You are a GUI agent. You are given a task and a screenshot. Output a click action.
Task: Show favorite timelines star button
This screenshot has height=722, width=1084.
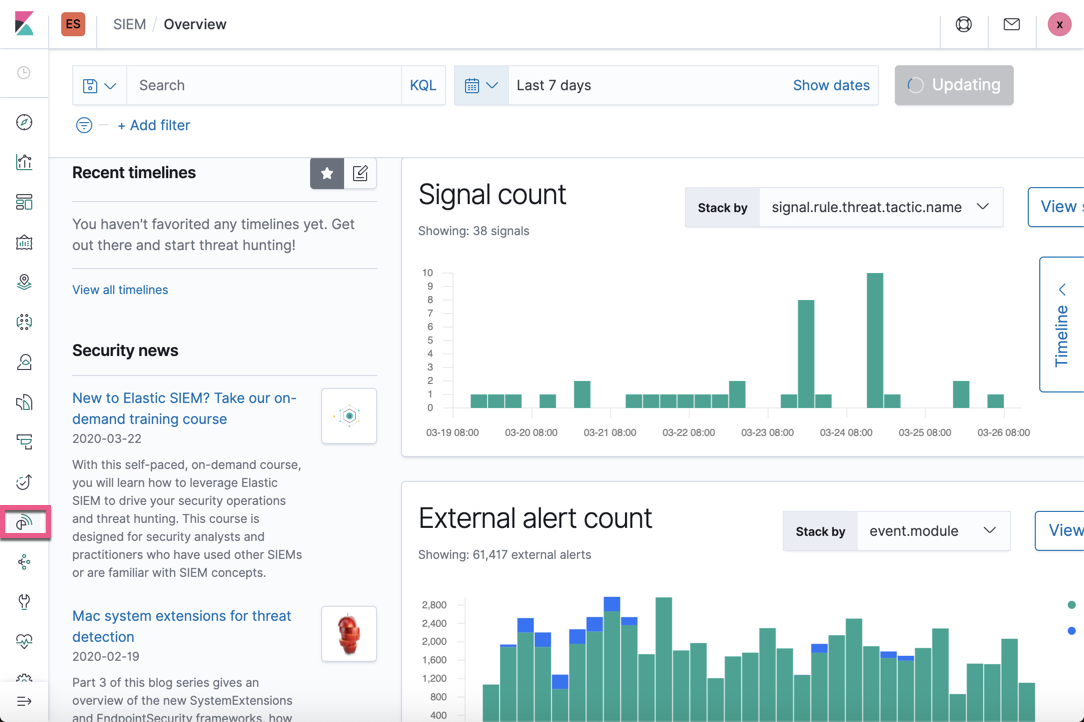[327, 173]
